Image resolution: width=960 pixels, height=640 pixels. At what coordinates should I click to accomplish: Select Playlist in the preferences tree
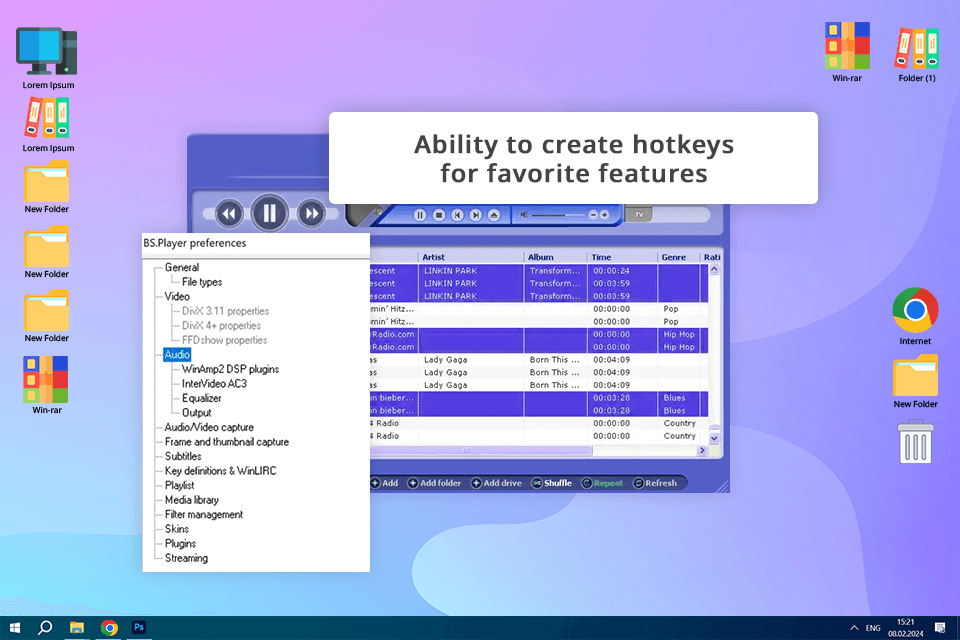tap(179, 486)
